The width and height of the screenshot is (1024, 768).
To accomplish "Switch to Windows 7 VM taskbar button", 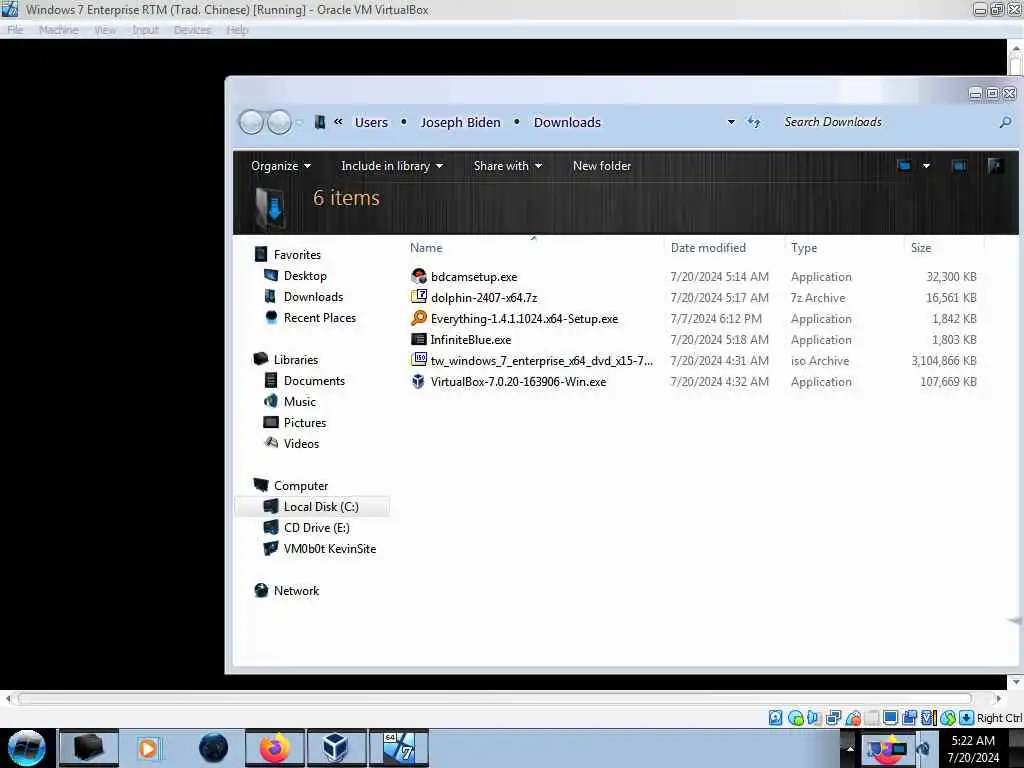I will click(398, 748).
